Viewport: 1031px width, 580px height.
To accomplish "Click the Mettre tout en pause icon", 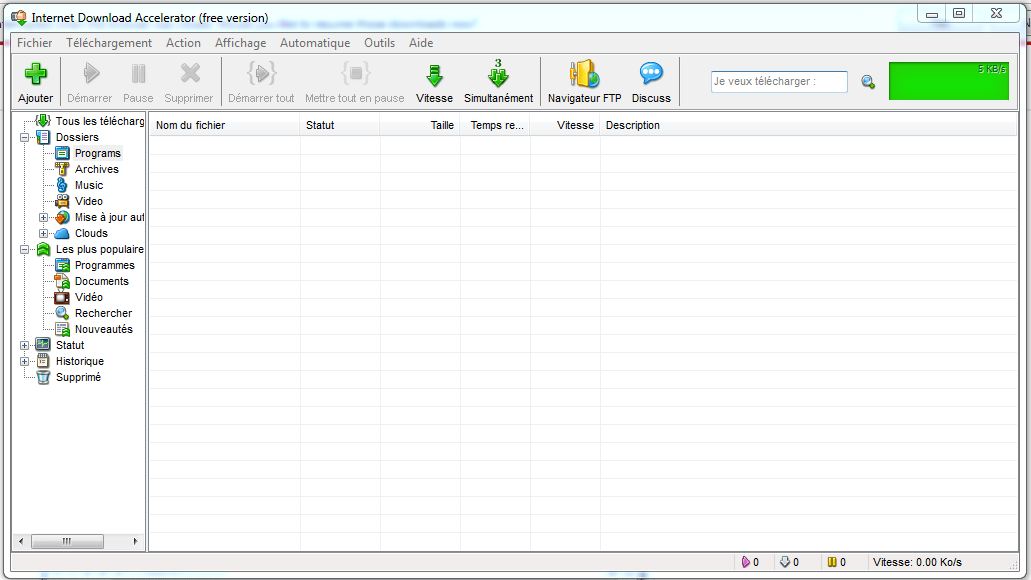I will [355, 74].
